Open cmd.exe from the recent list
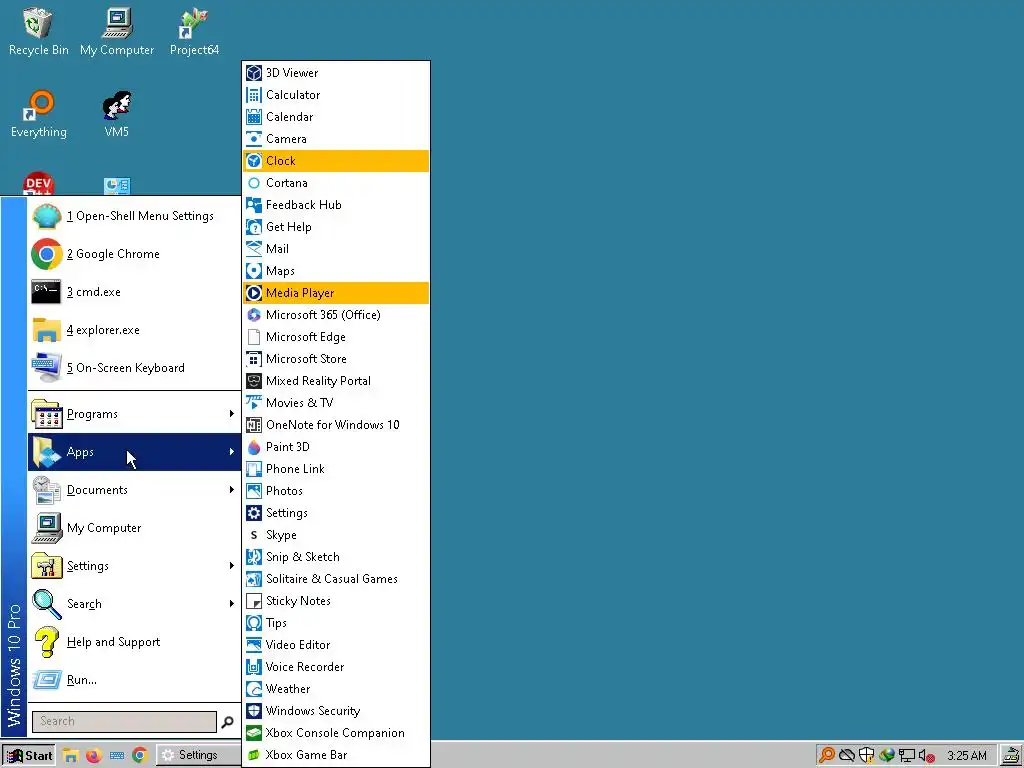 tap(135, 292)
